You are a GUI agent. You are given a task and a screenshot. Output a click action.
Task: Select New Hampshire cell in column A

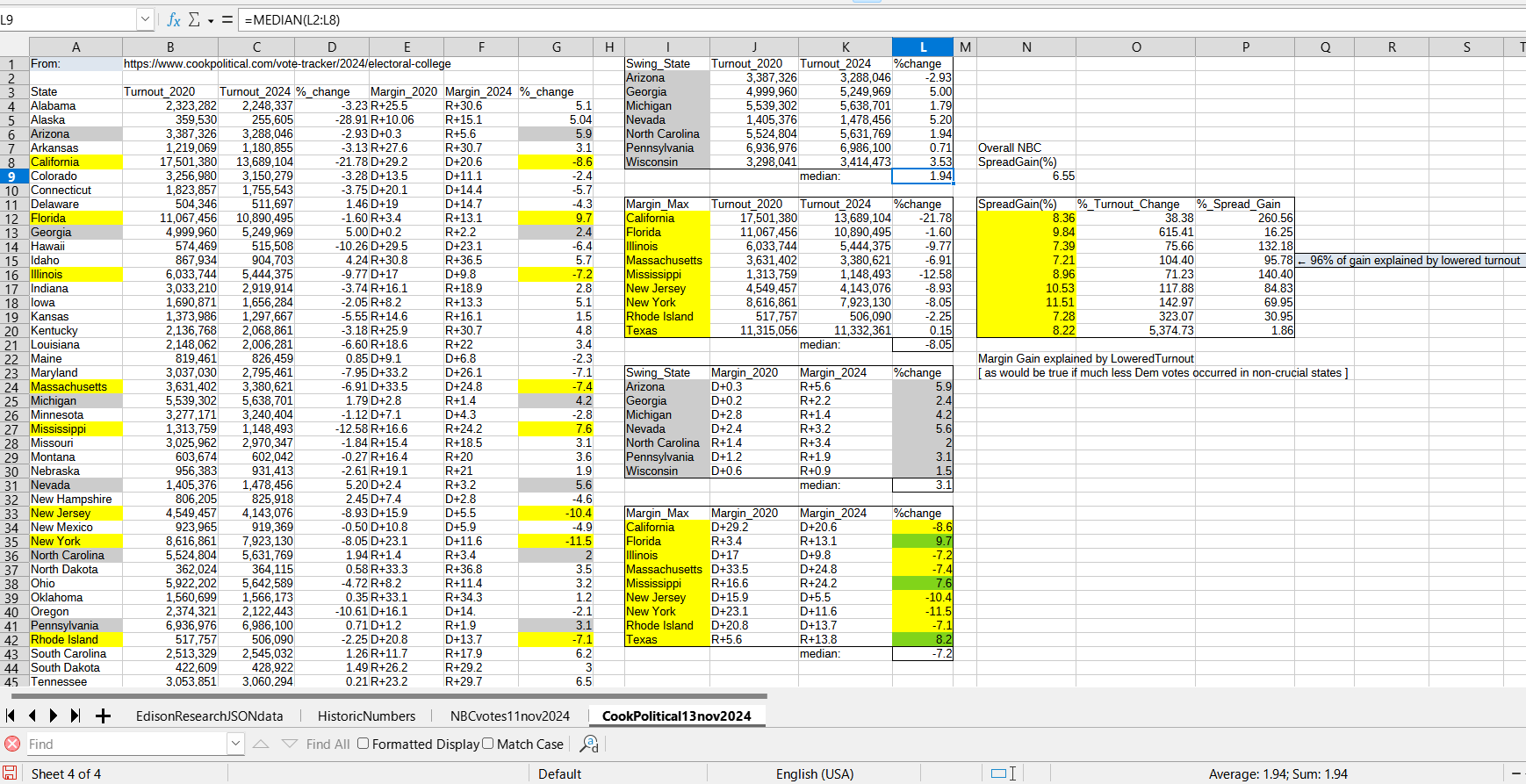click(76, 499)
